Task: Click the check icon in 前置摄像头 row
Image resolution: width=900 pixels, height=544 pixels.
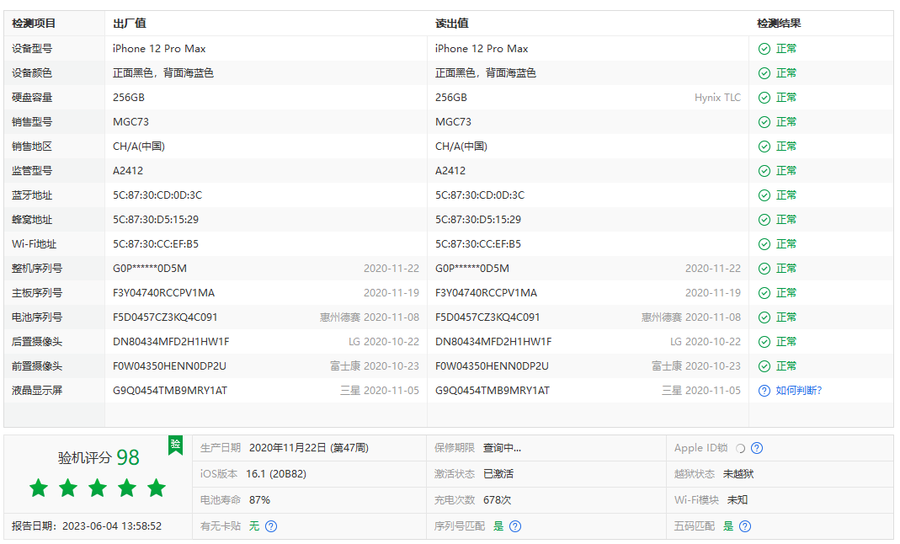Action: (764, 366)
